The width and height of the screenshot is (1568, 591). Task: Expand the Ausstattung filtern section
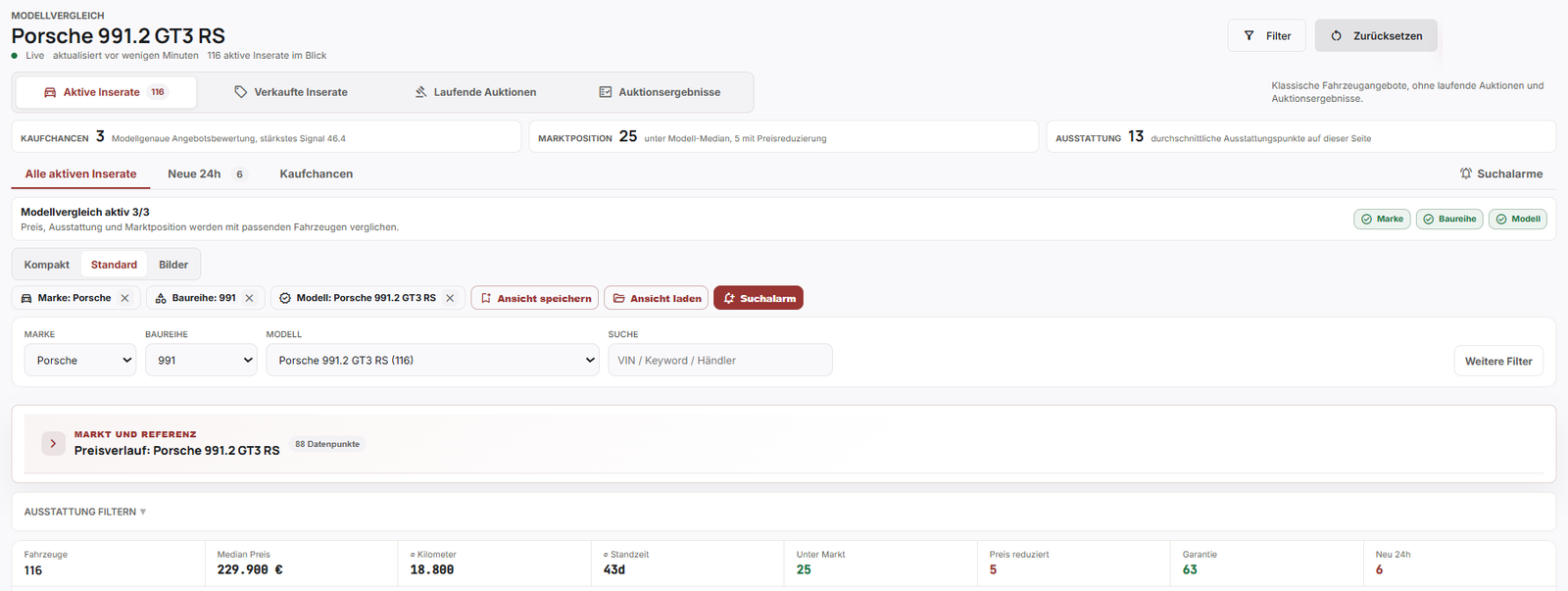coord(85,512)
